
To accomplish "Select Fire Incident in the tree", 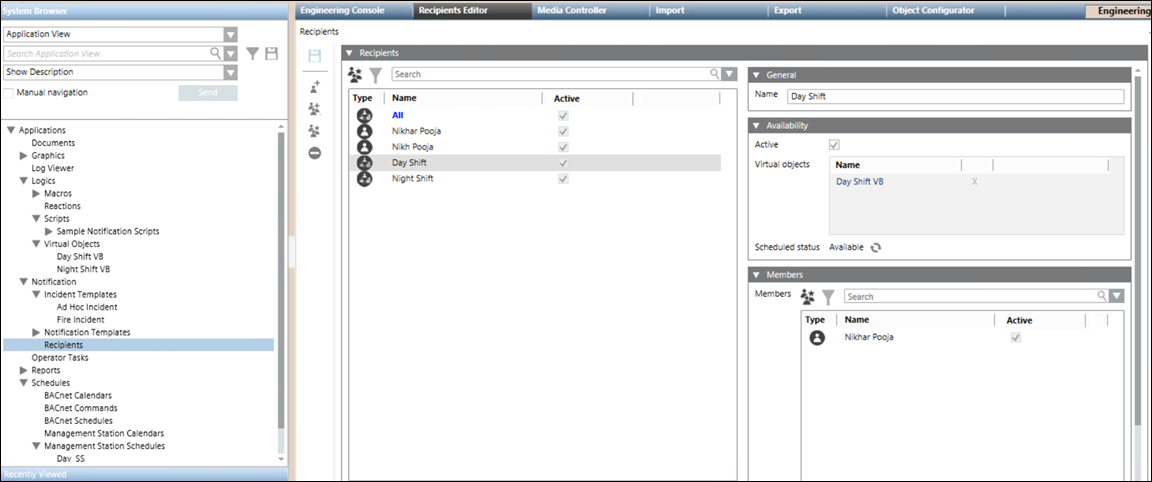I will [x=81, y=320].
